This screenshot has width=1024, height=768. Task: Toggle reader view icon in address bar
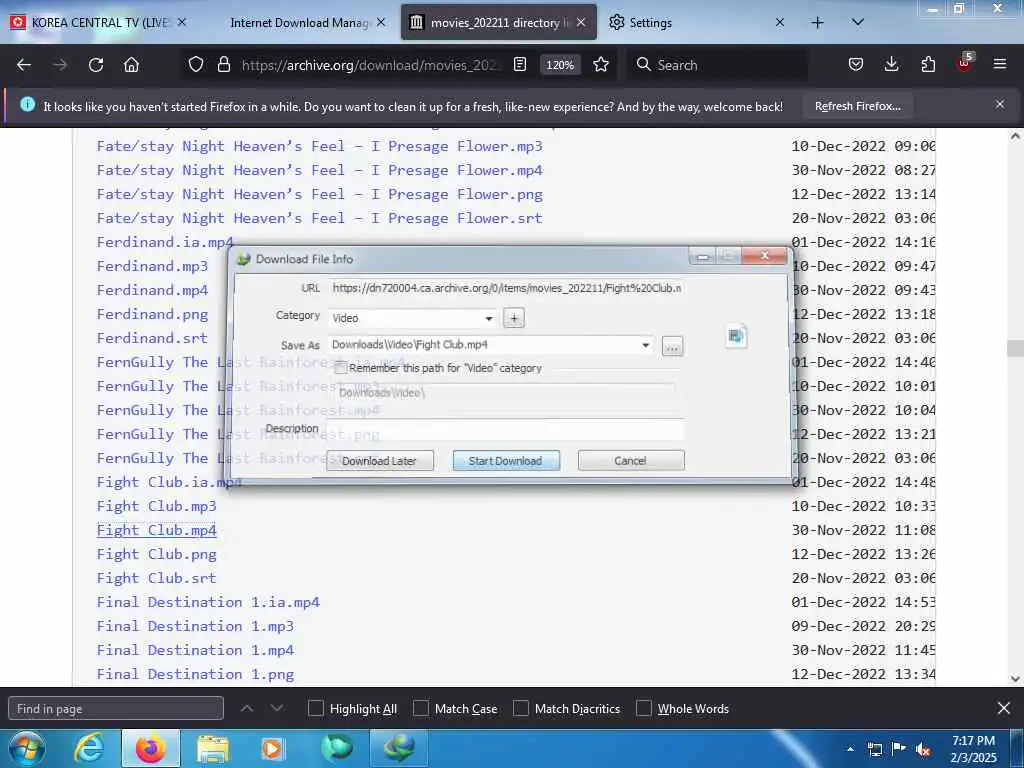[x=520, y=65]
